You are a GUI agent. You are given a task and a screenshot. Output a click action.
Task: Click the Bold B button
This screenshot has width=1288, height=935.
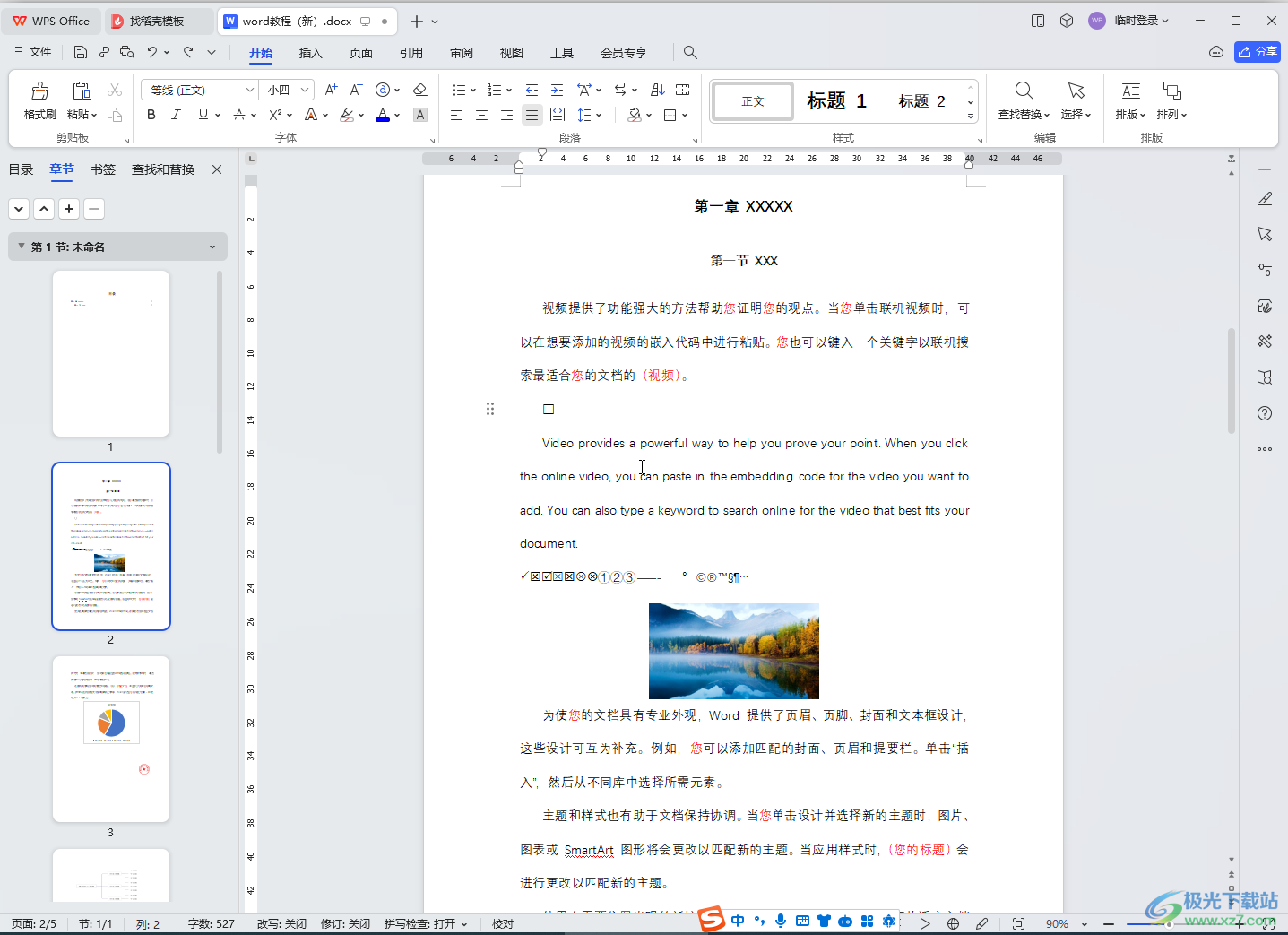point(151,115)
